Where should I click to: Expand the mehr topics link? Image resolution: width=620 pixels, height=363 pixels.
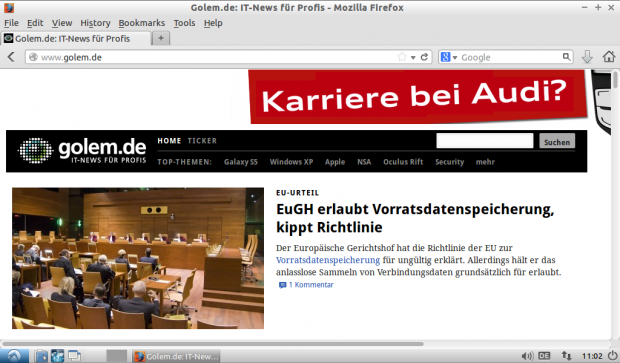(x=485, y=162)
